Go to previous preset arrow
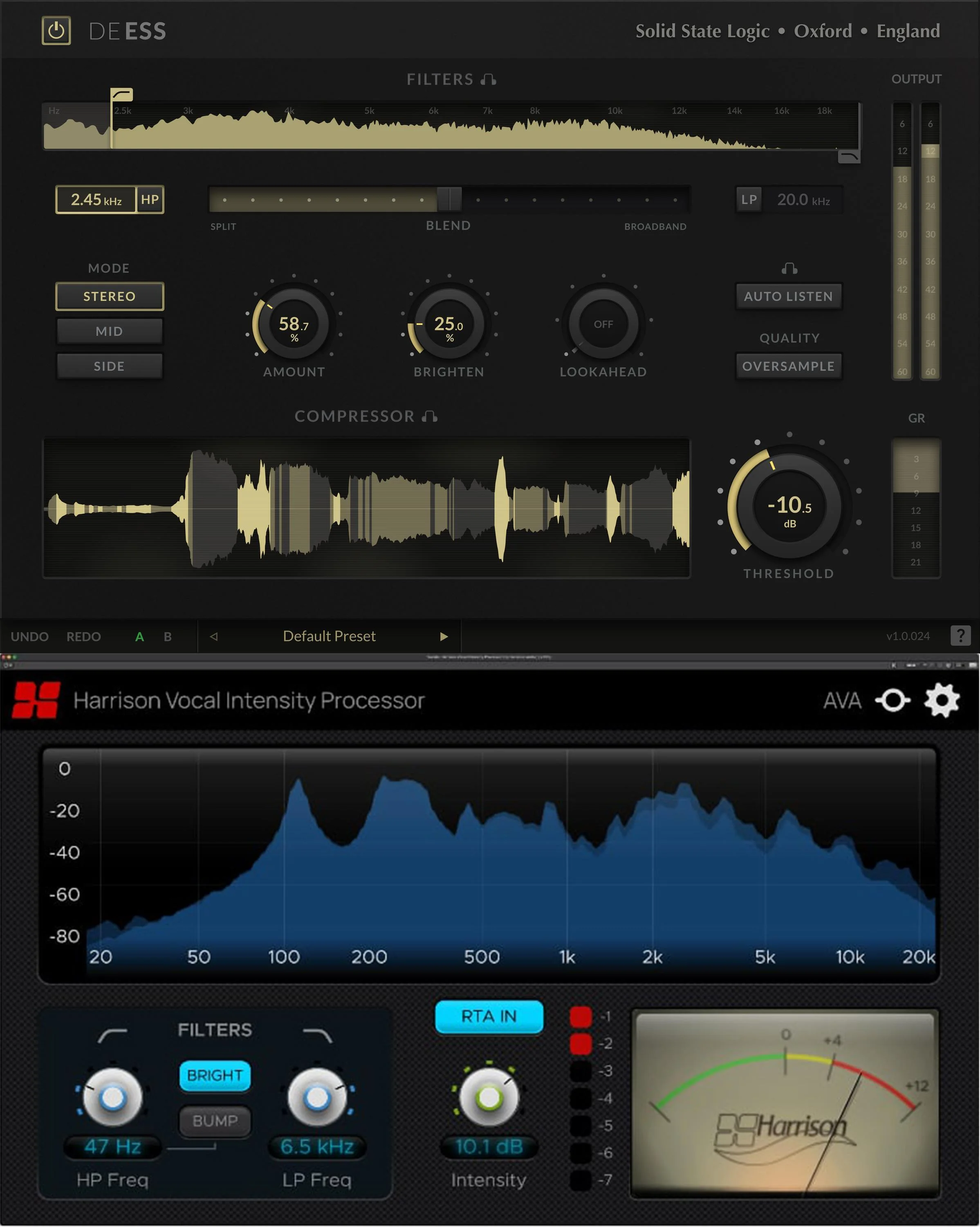 [x=214, y=636]
